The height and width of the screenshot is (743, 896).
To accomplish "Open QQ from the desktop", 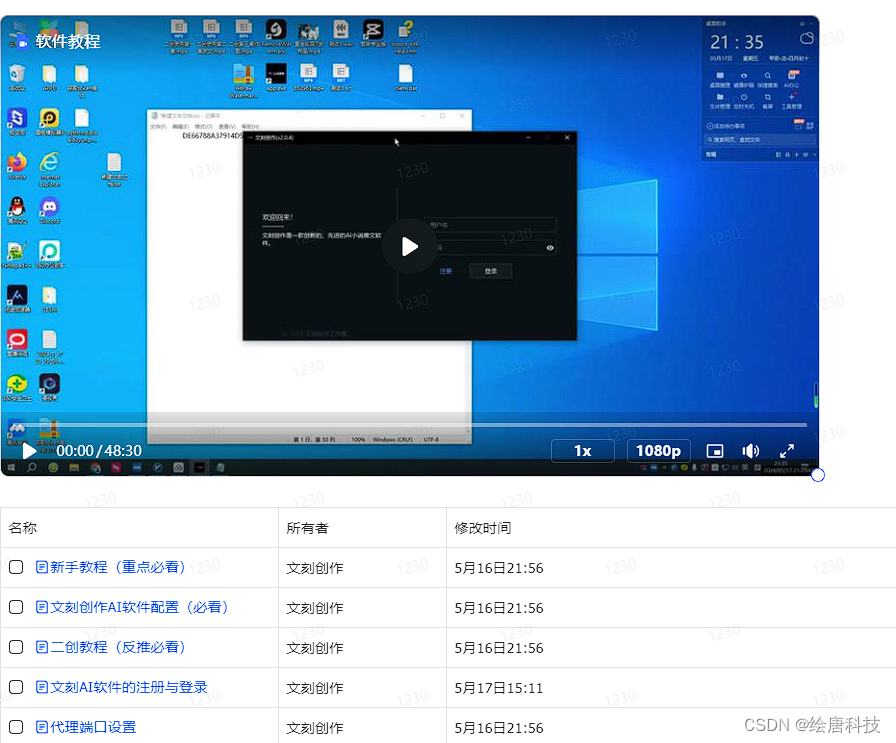I will (x=16, y=208).
